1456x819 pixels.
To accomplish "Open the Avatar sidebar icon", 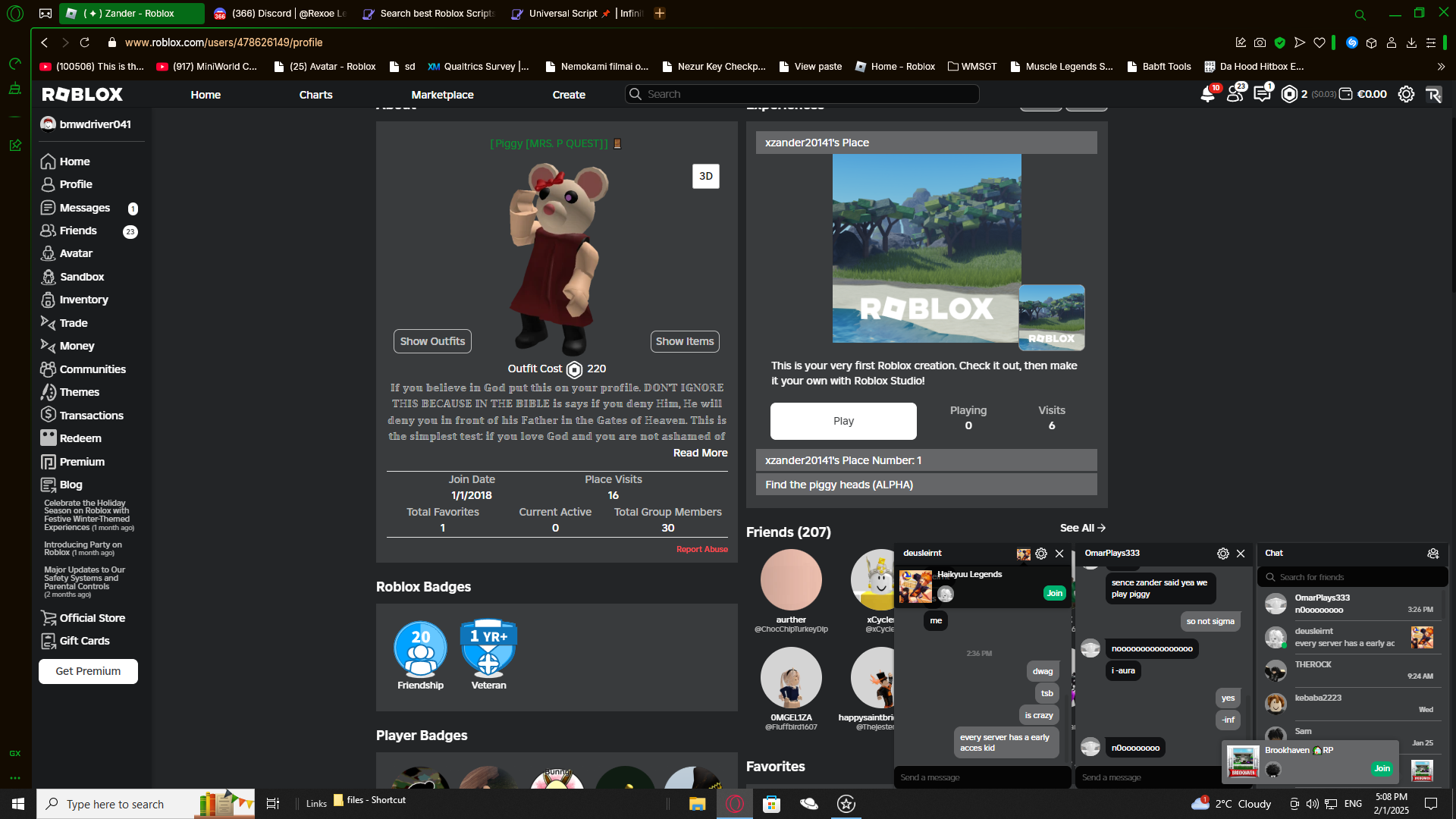I will coord(49,253).
